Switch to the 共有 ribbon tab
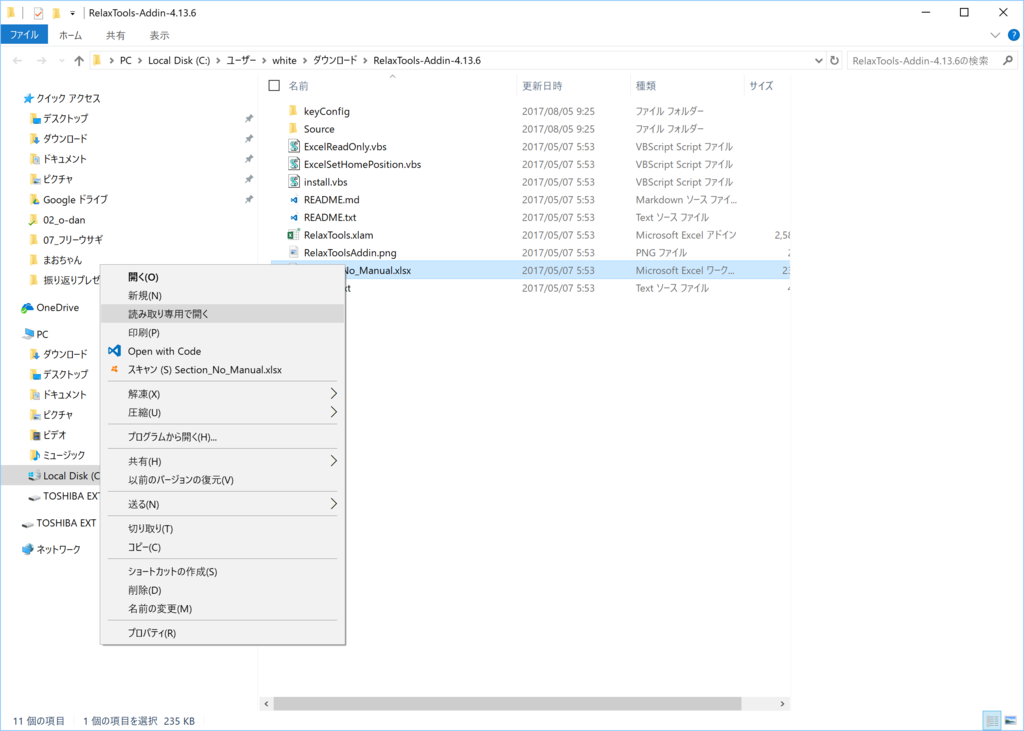1024x731 pixels. point(116,35)
